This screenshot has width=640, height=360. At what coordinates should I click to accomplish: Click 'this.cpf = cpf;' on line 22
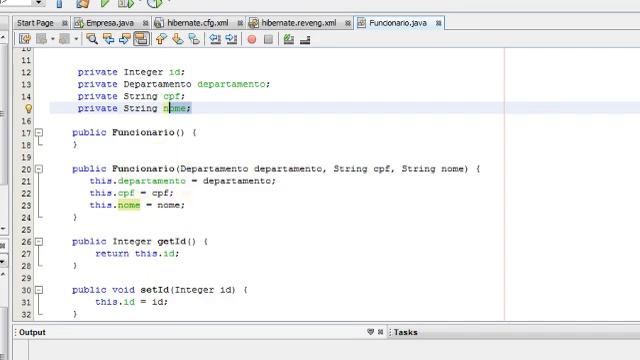tap(131, 193)
